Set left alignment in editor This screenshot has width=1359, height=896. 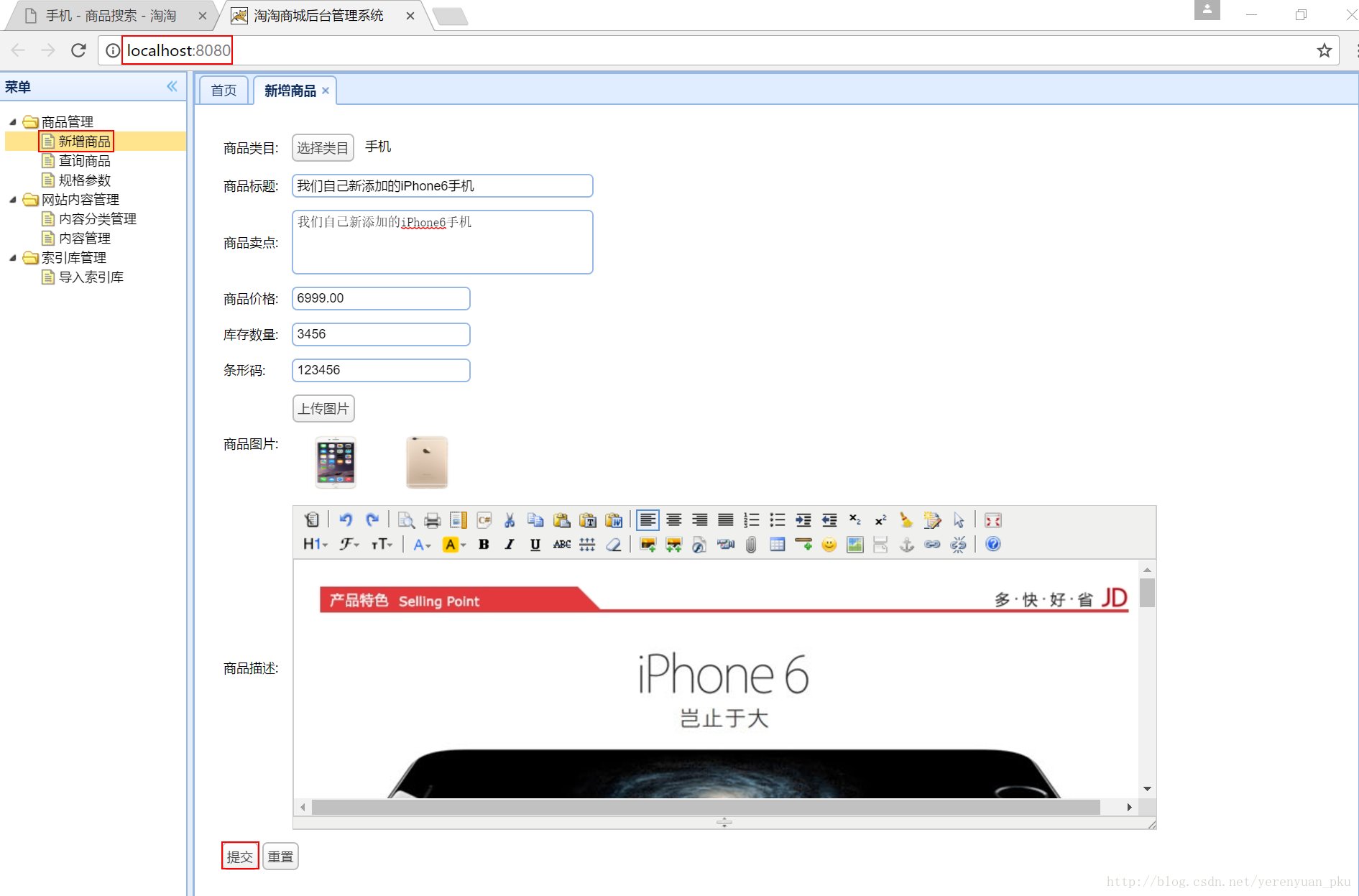[648, 519]
